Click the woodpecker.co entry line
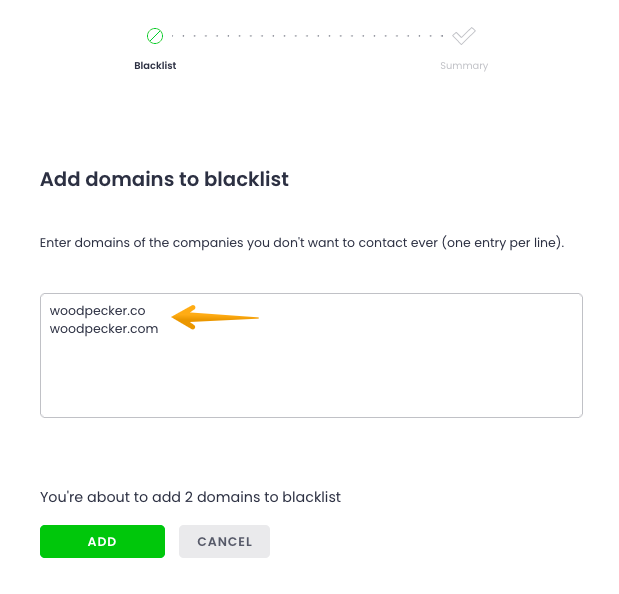 point(98,311)
